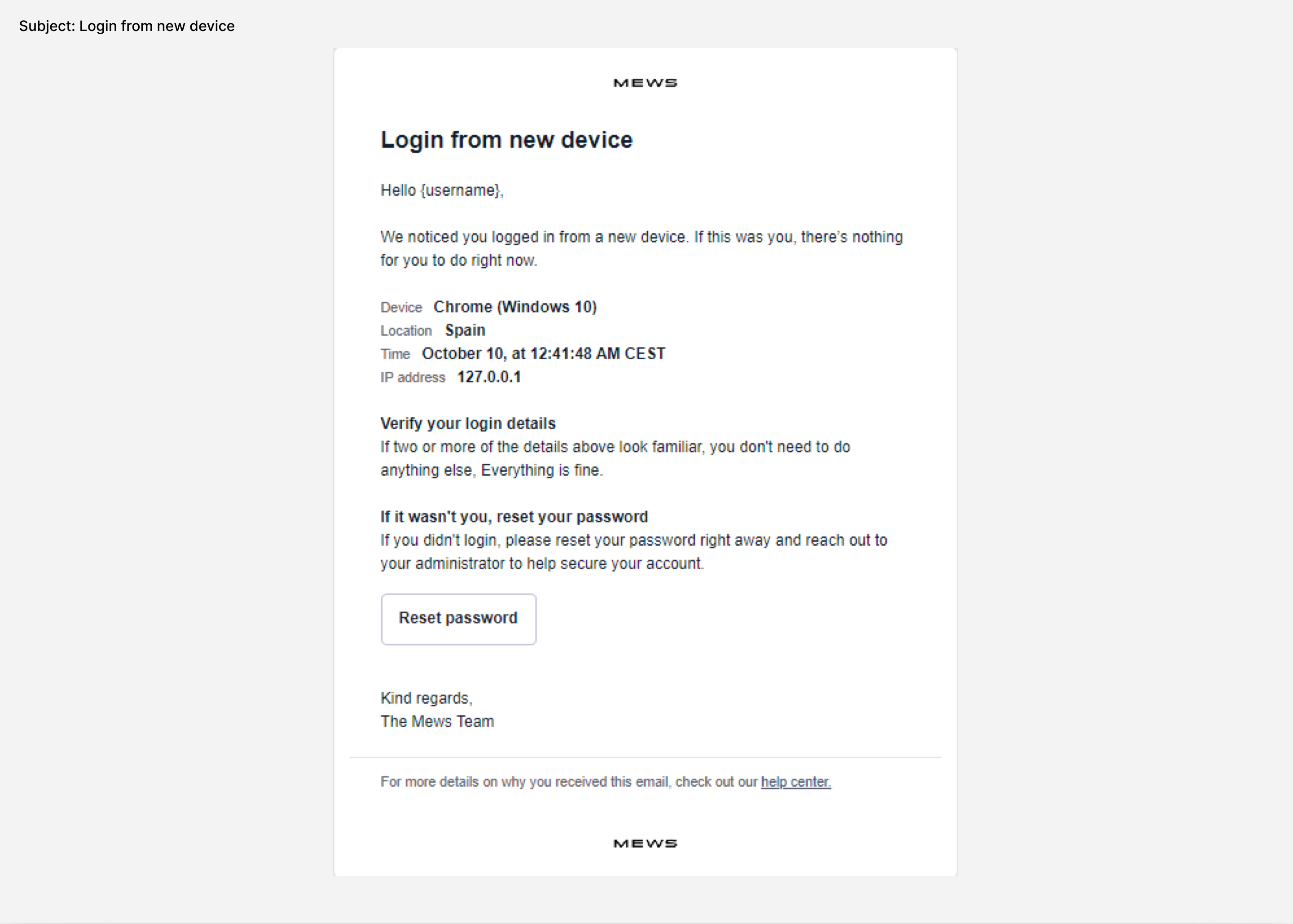Open the help center link
The height and width of the screenshot is (924, 1293).
coord(795,782)
